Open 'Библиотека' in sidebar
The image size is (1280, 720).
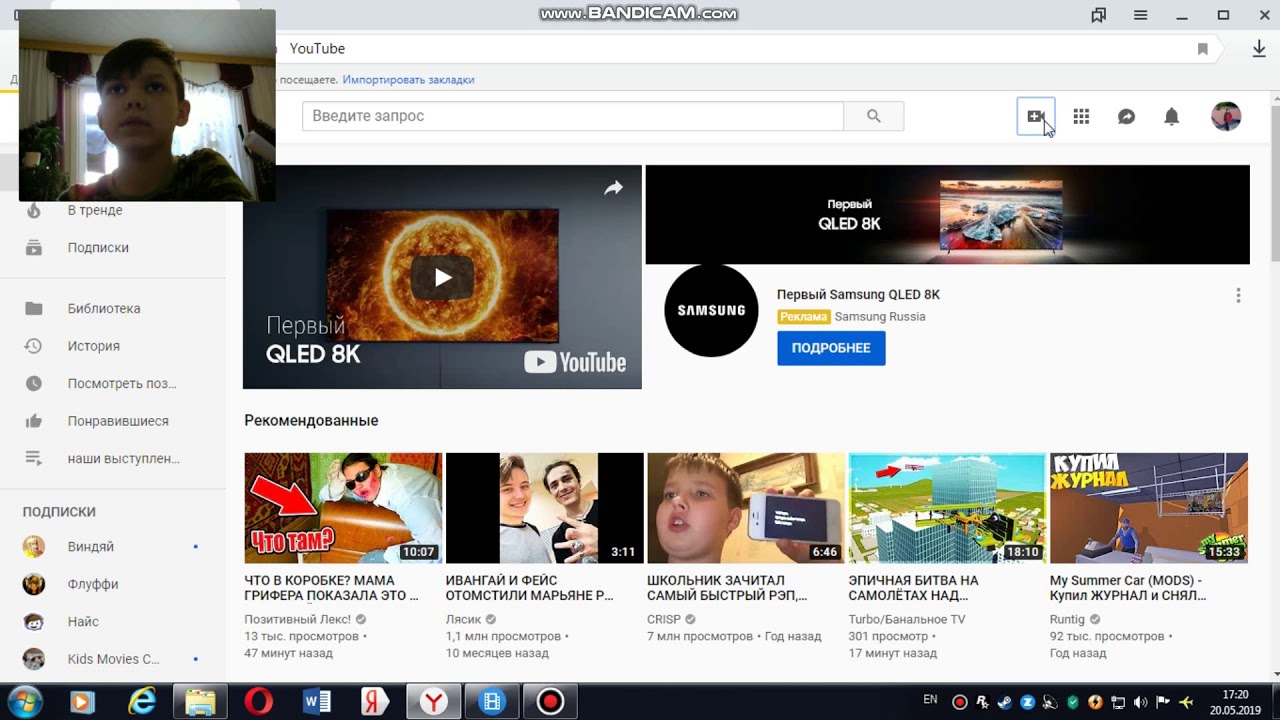click(x=104, y=309)
